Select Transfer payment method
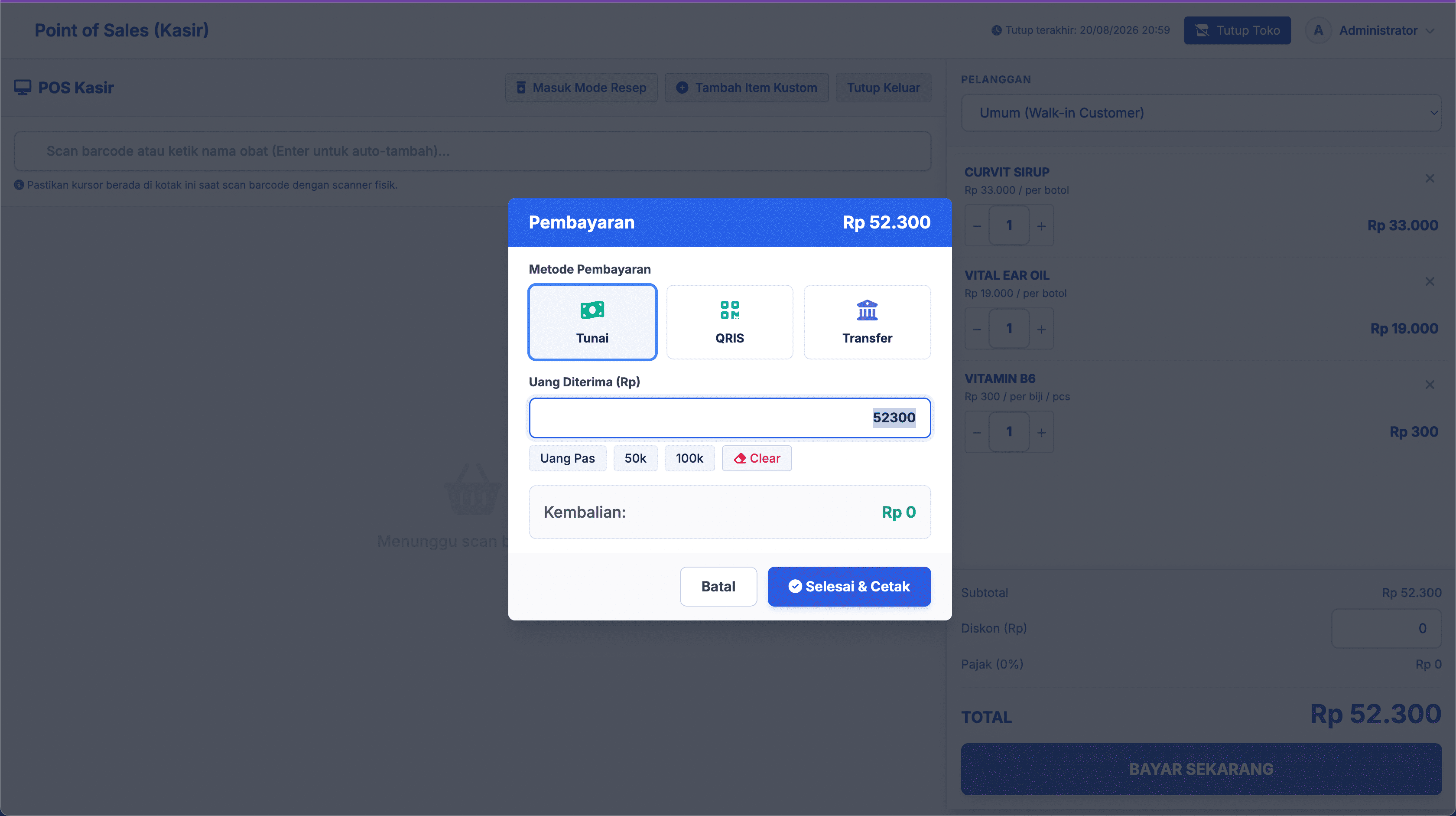This screenshot has height=816, width=1456. click(x=867, y=322)
